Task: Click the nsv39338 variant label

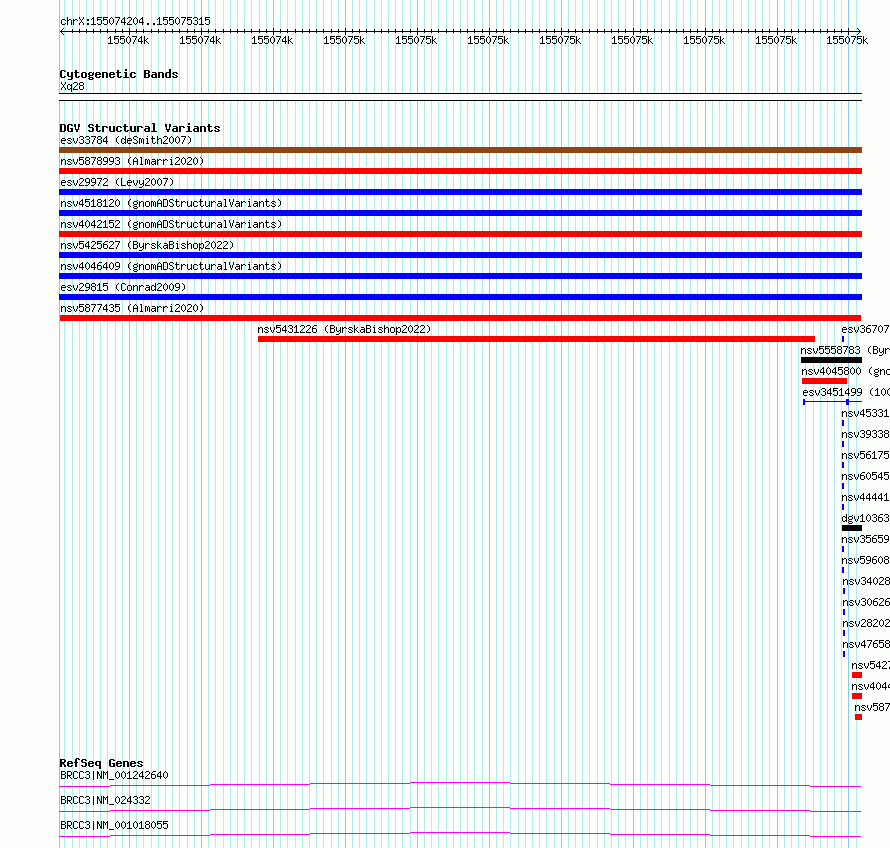Action: click(x=865, y=434)
